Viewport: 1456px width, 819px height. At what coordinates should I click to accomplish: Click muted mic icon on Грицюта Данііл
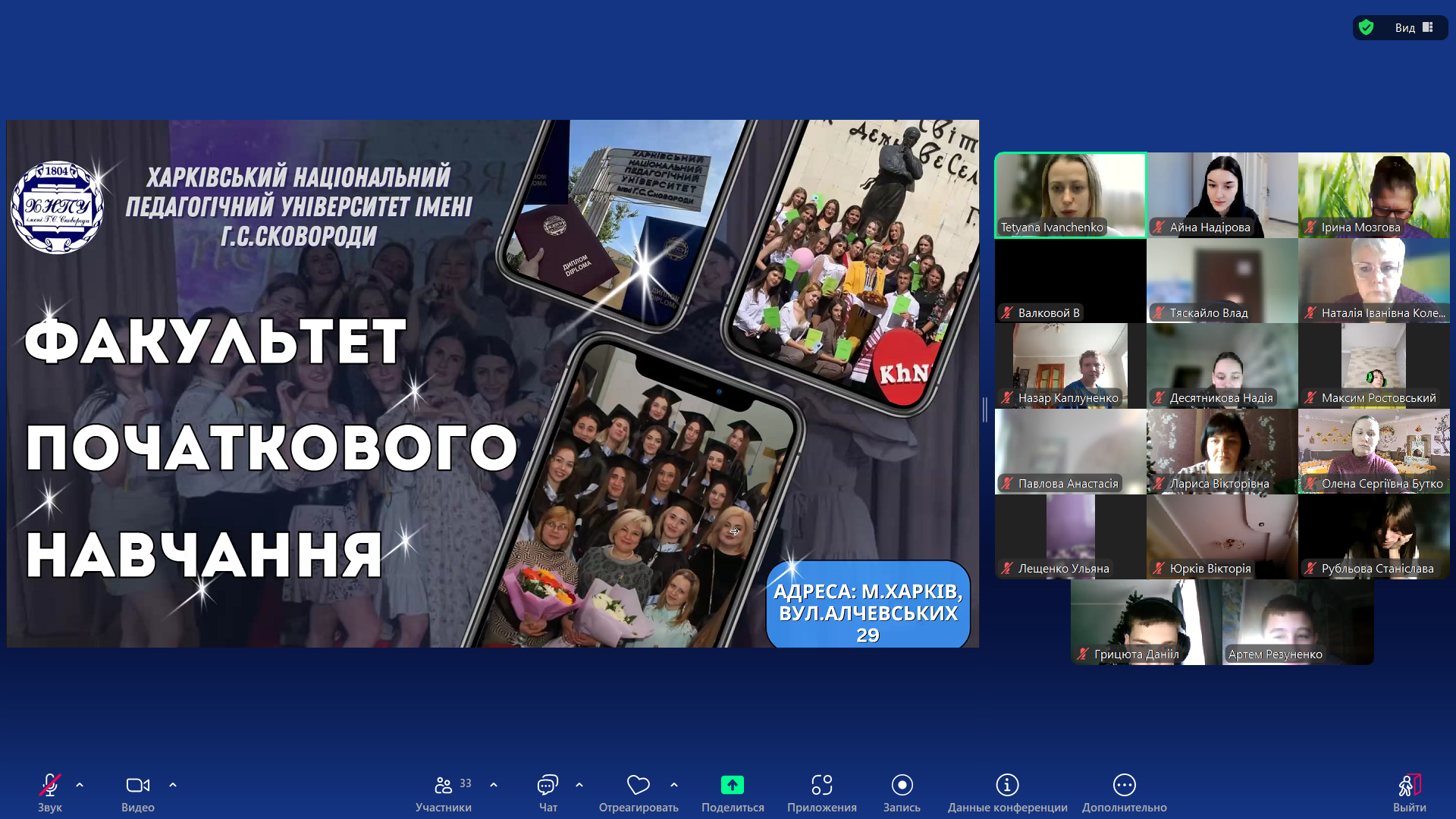pos(1083,654)
